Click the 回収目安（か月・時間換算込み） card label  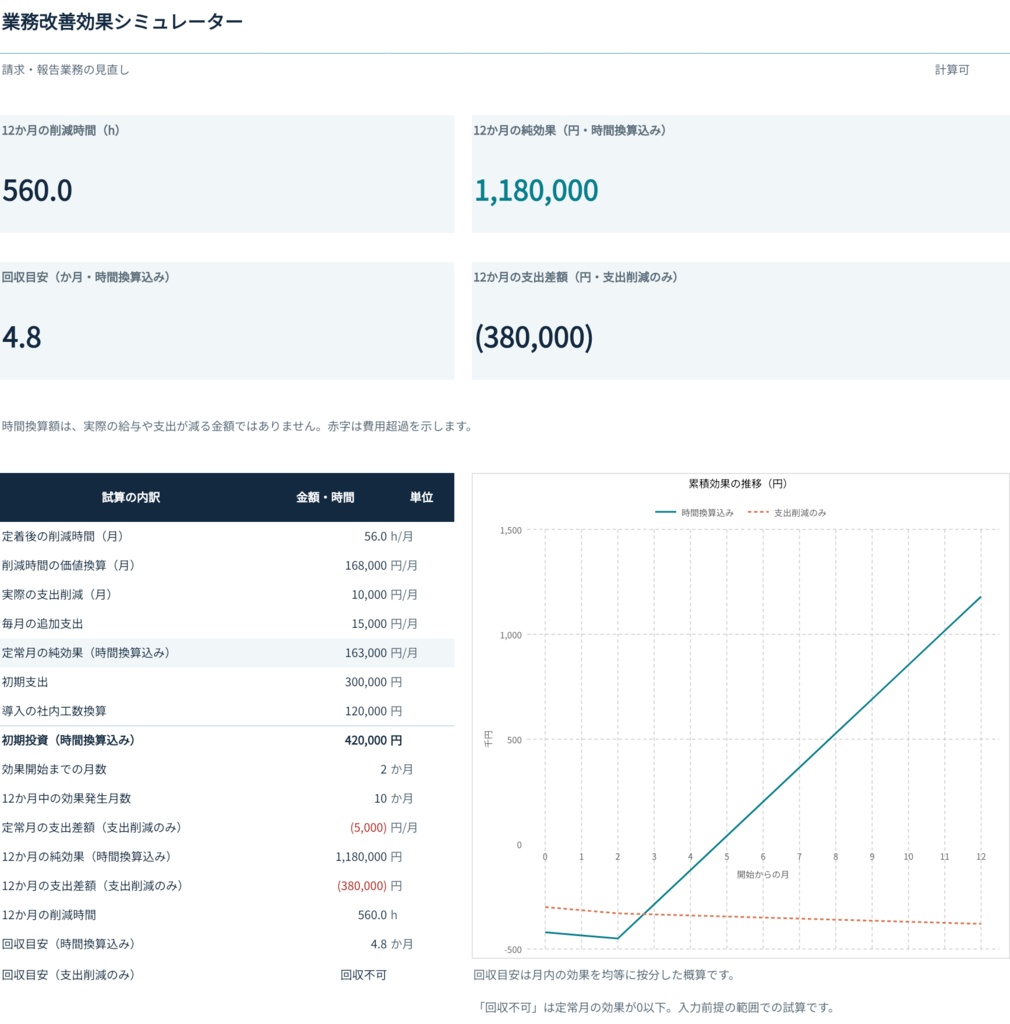86,278
